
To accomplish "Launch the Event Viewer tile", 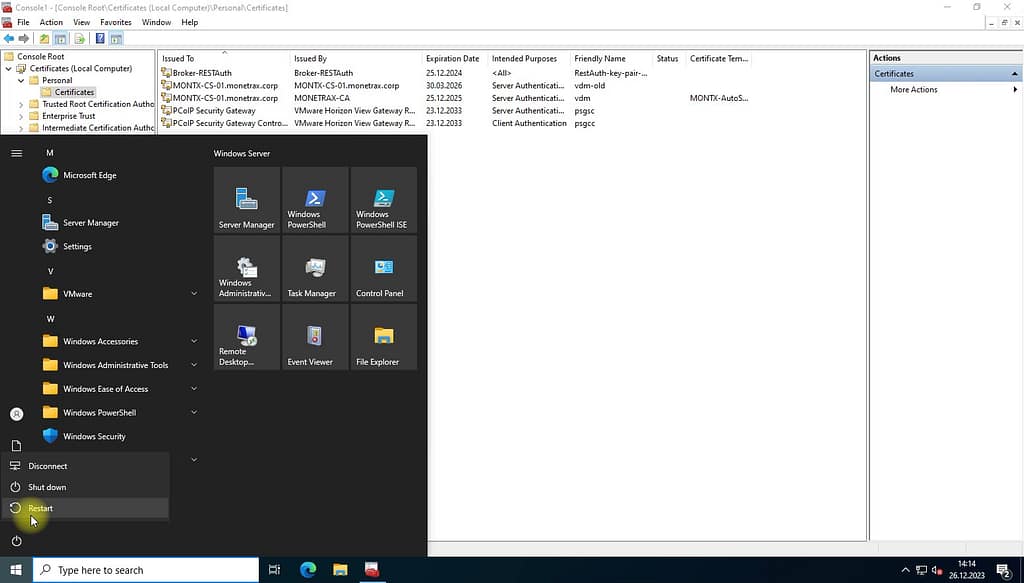I will [x=315, y=338].
